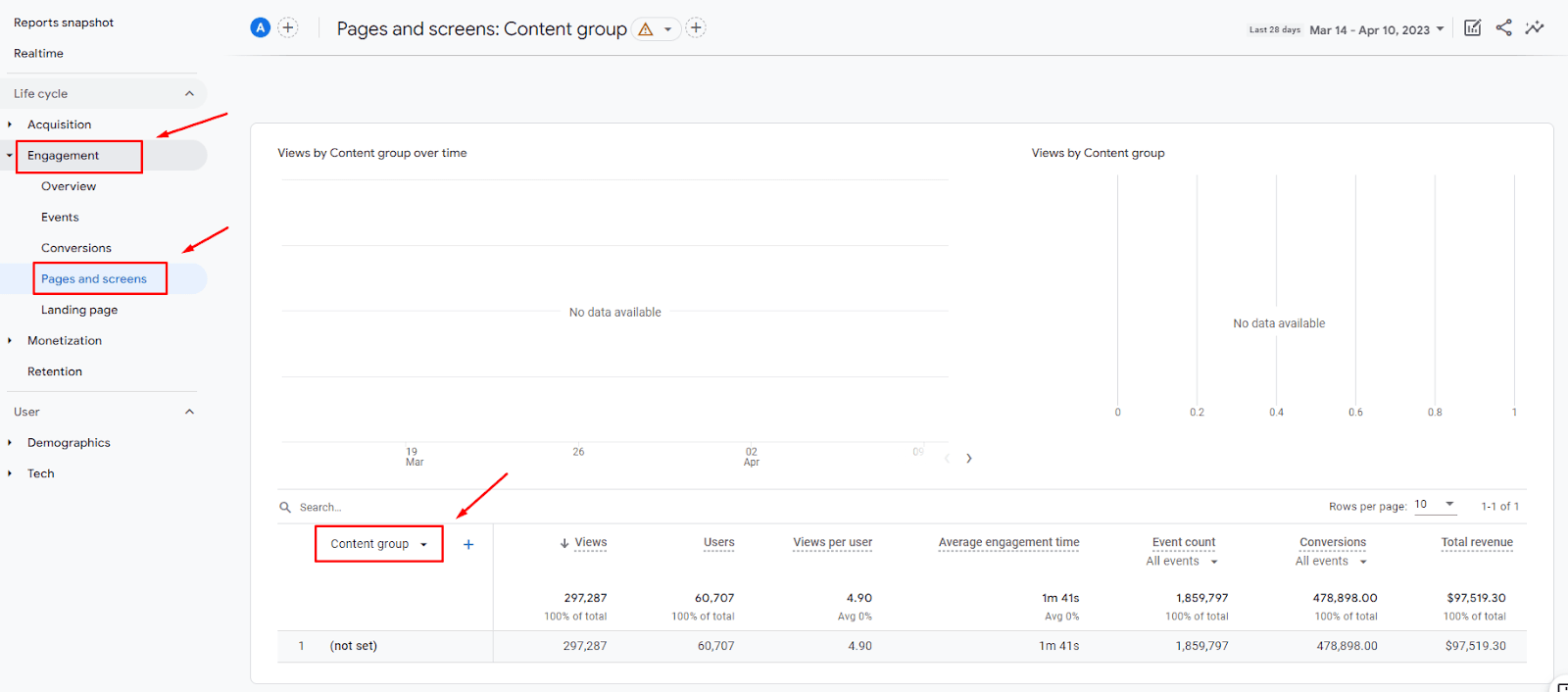This screenshot has width=1568, height=692.
Task: Open the Content group dimension dropdown
Action: pyautogui.click(x=378, y=544)
